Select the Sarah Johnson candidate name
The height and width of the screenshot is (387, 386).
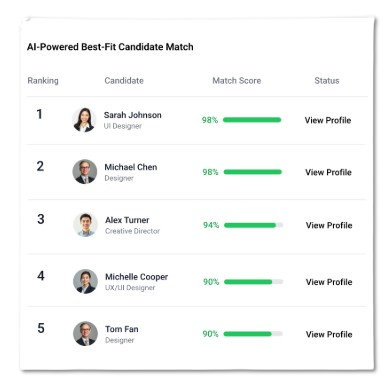[133, 115]
